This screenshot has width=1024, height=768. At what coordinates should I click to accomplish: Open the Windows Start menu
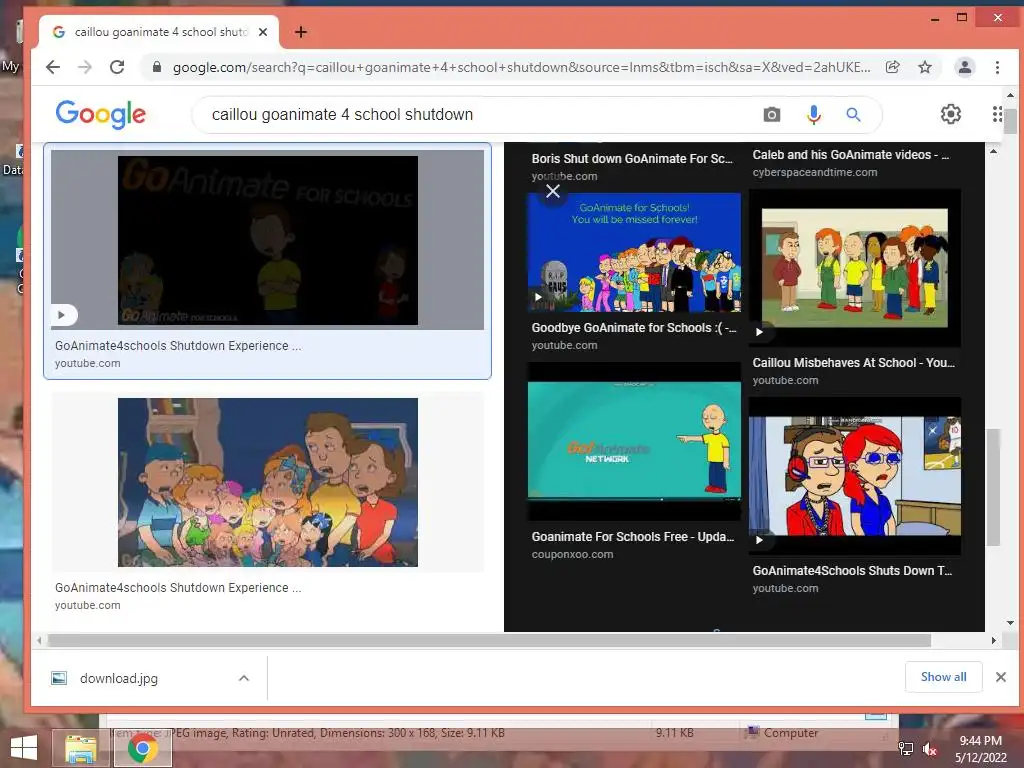pyautogui.click(x=24, y=748)
